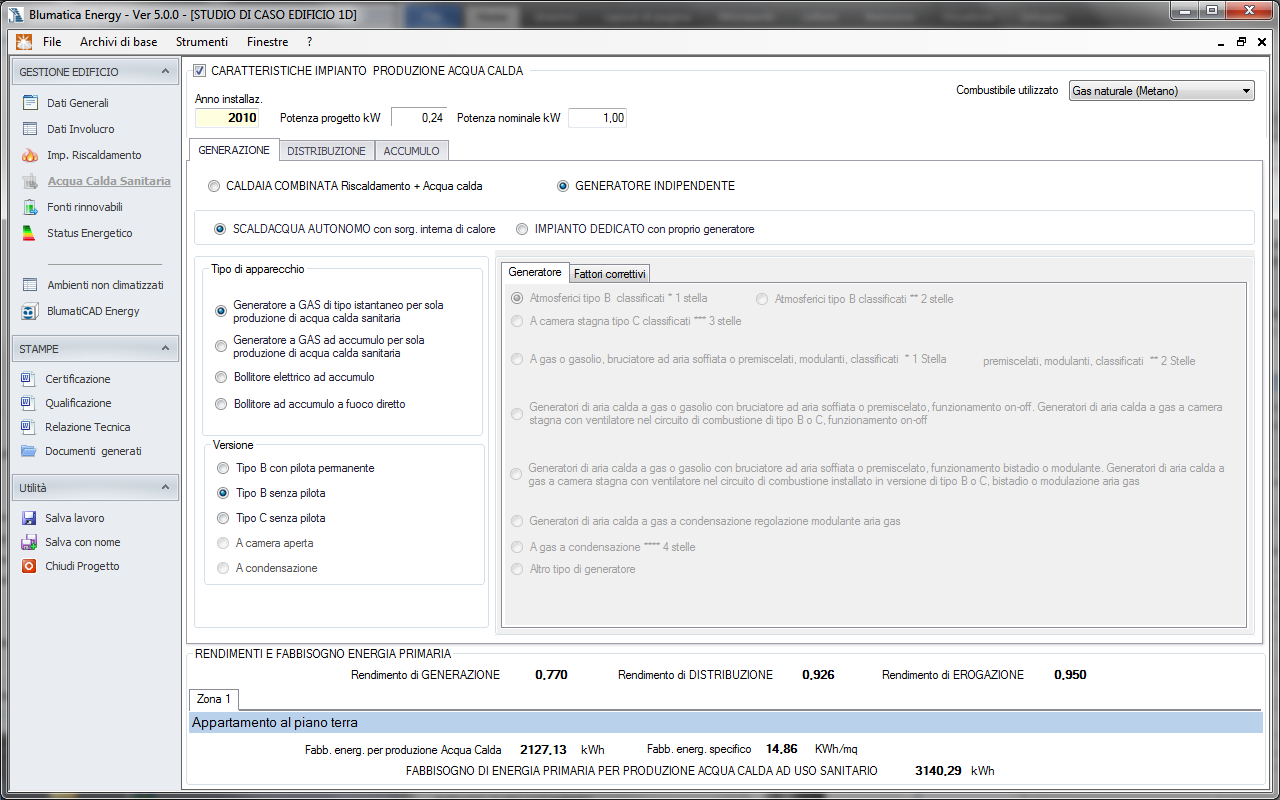Collapse the Gestione Edificio panel
The image size is (1280, 800).
pyautogui.click(x=165, y=72)
